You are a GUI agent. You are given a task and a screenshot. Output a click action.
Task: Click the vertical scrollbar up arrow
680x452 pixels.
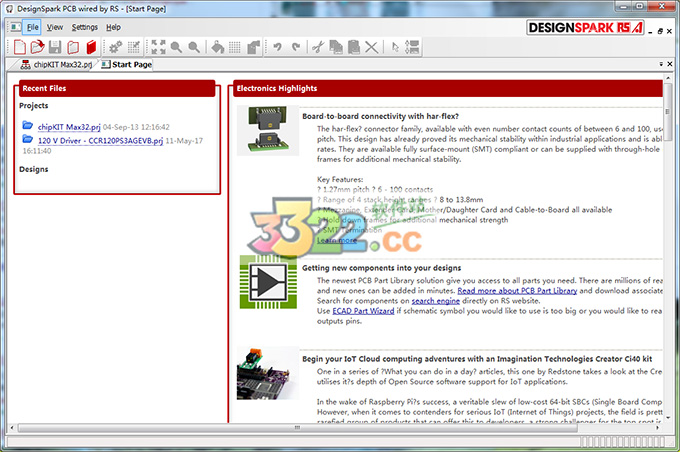coord(668,79)
